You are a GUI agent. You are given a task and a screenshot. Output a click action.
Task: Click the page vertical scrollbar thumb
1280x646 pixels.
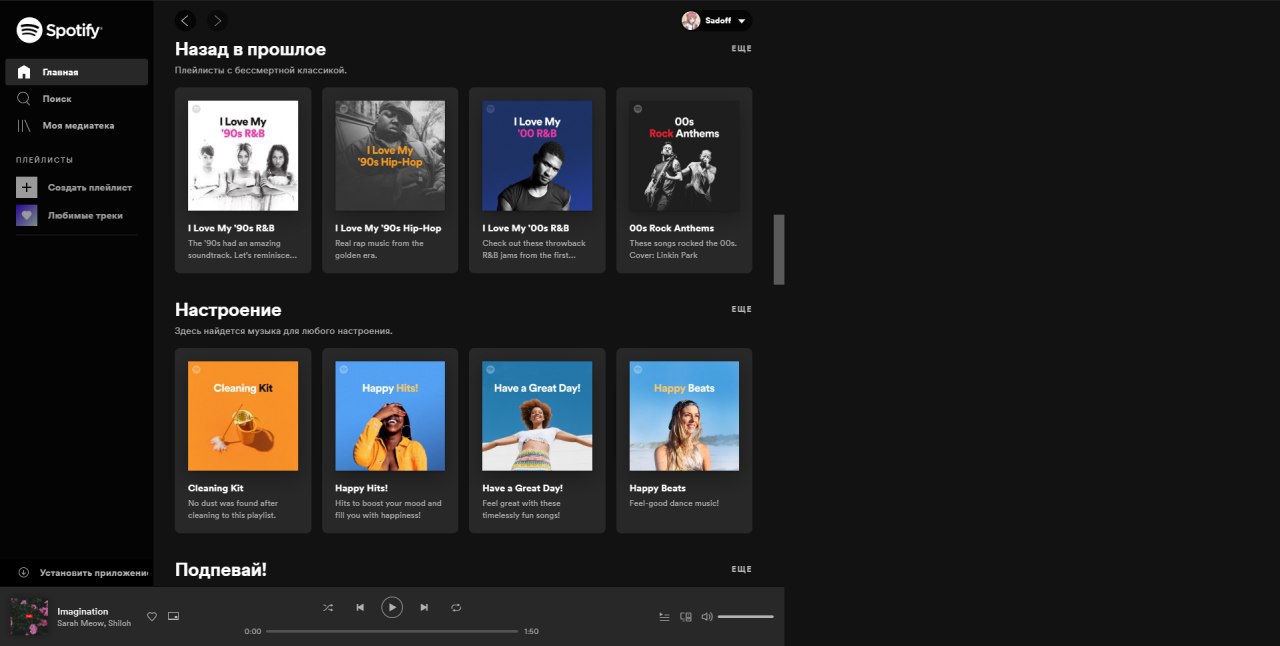click(x=779, y=249)
